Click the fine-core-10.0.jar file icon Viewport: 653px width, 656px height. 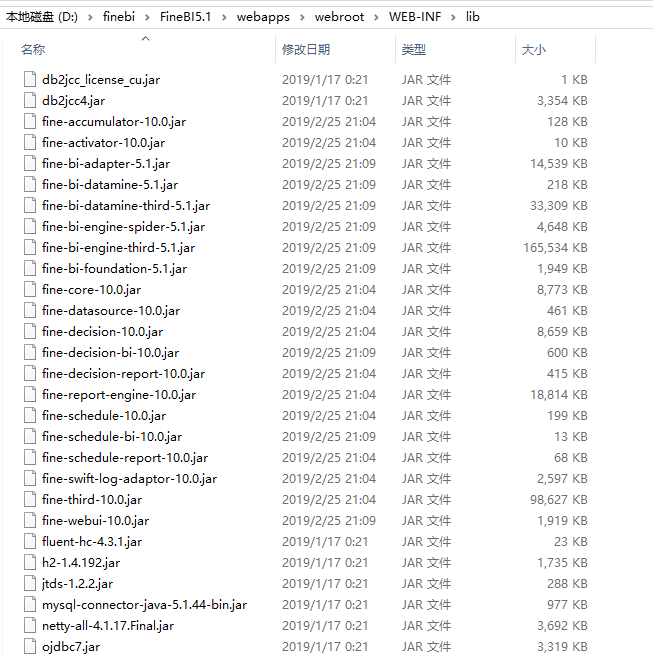(30, 289)
